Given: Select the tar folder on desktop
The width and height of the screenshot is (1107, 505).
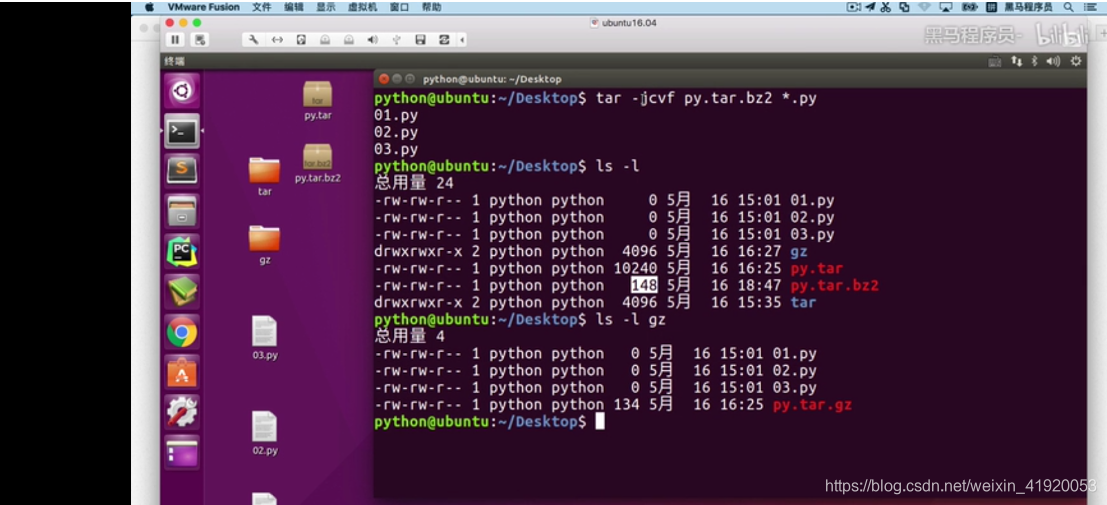Looking at the screenshot, I should point(265,176).
